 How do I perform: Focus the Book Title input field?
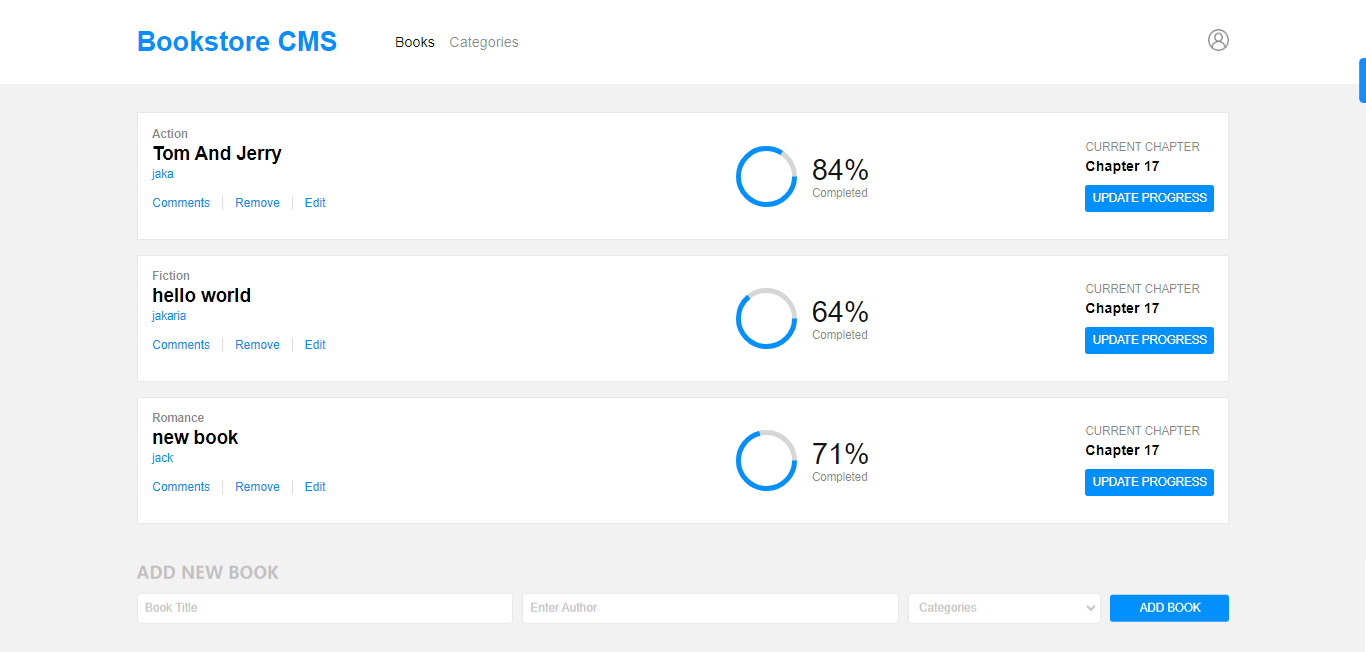tap(324, 608)
